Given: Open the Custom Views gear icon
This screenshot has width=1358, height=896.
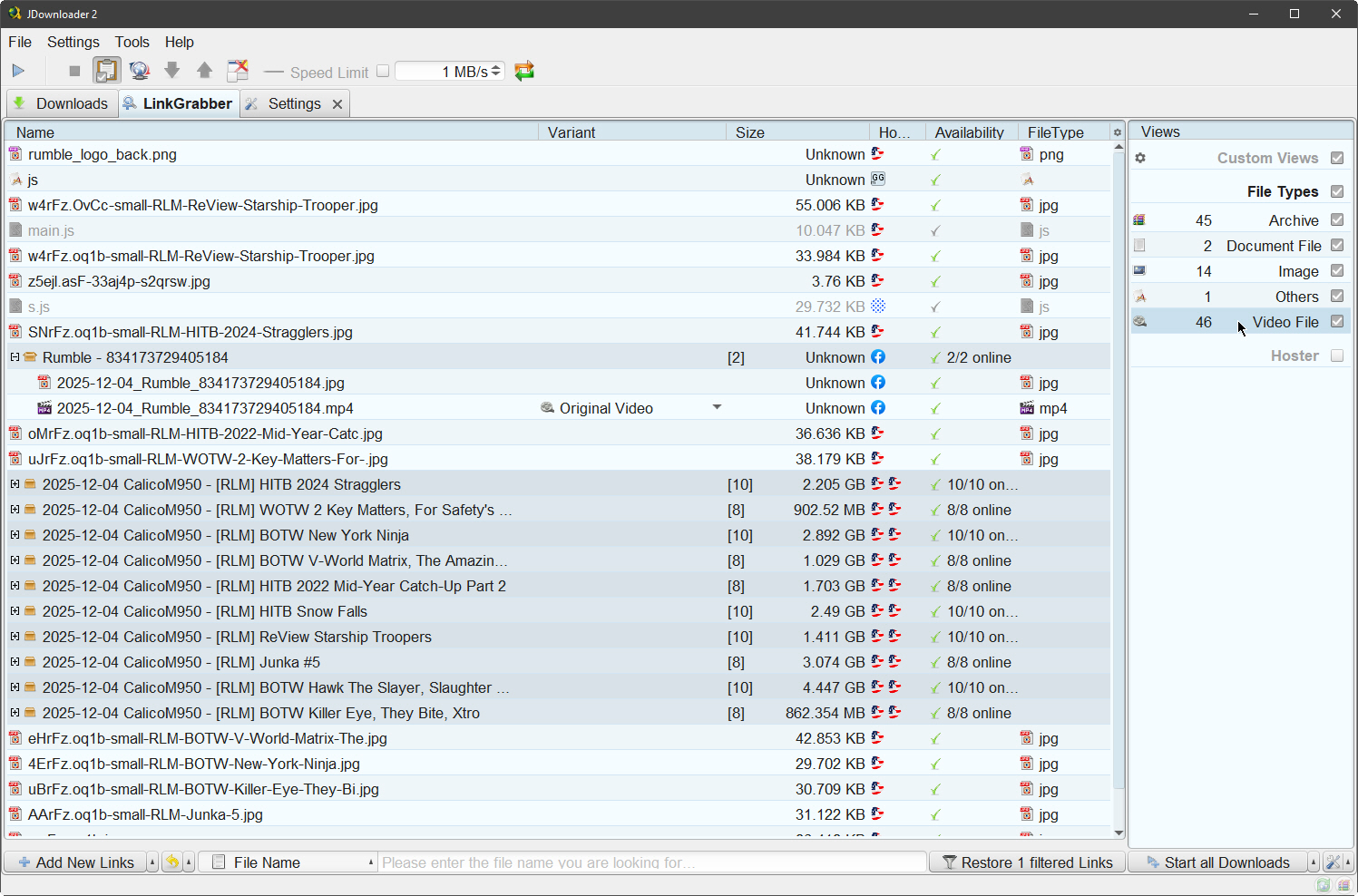Looking at the screenshot, I should (1140, 158).
